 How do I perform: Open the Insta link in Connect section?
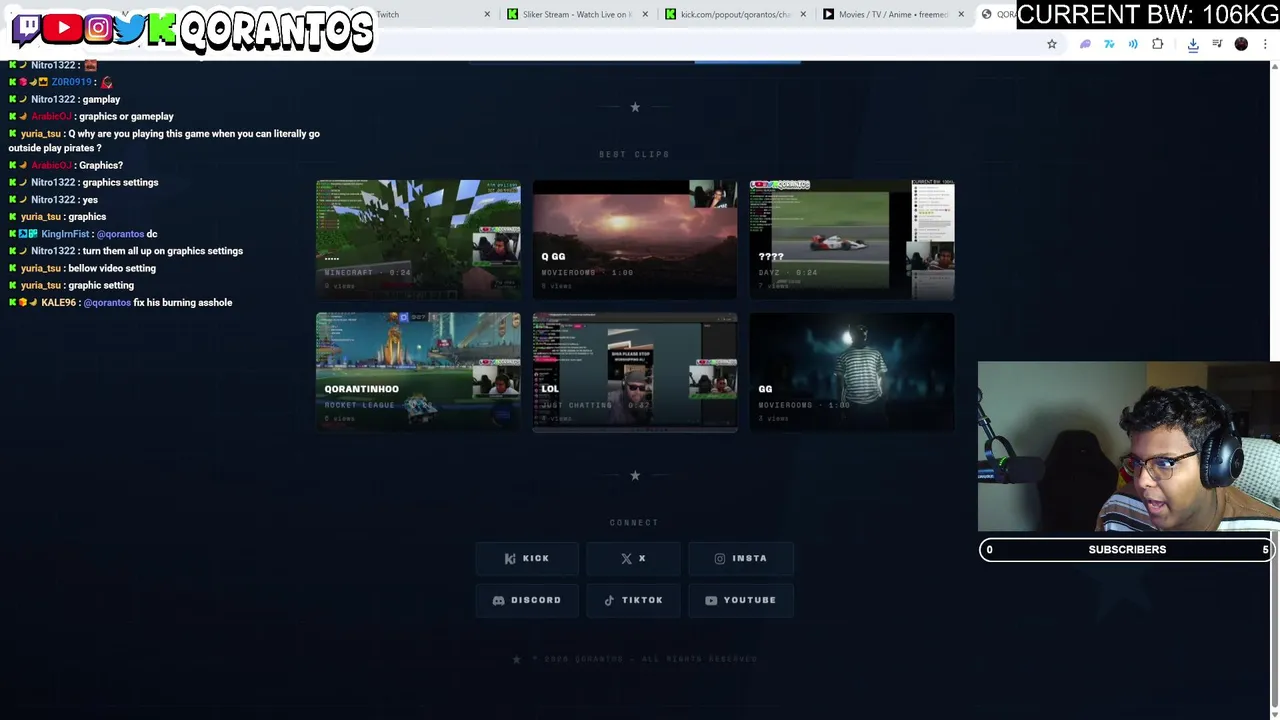click(x=741, y=558)
